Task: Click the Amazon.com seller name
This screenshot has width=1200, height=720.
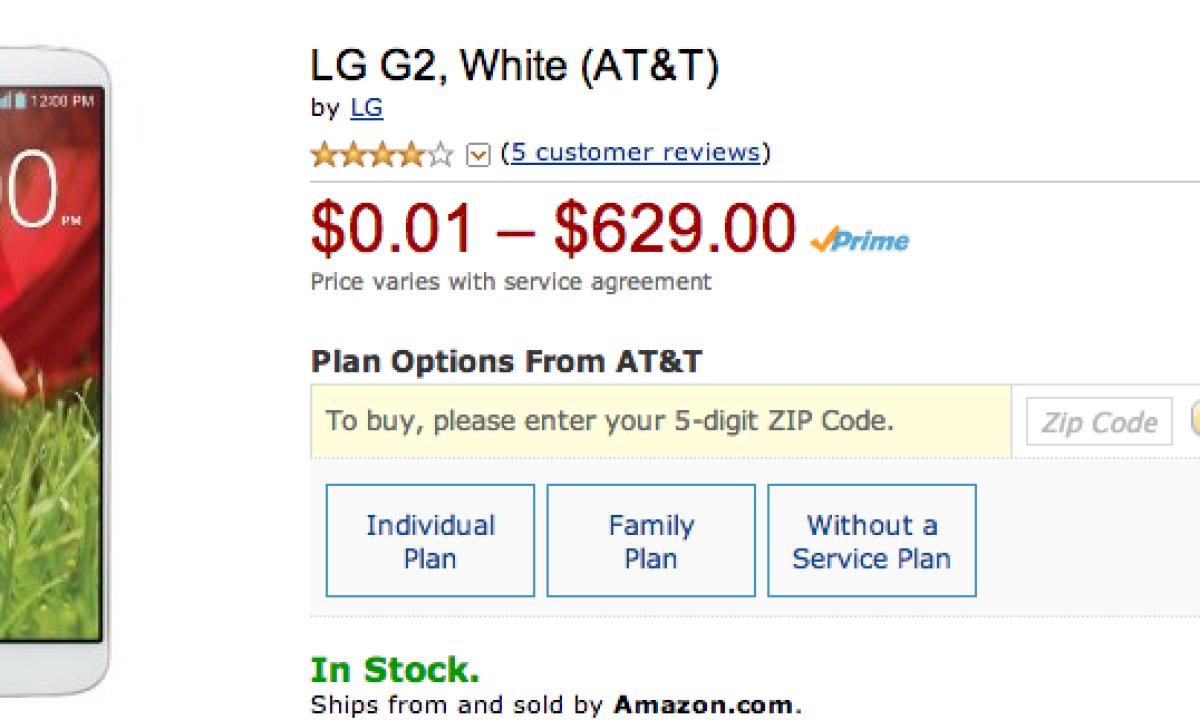Action: [704, 704]
